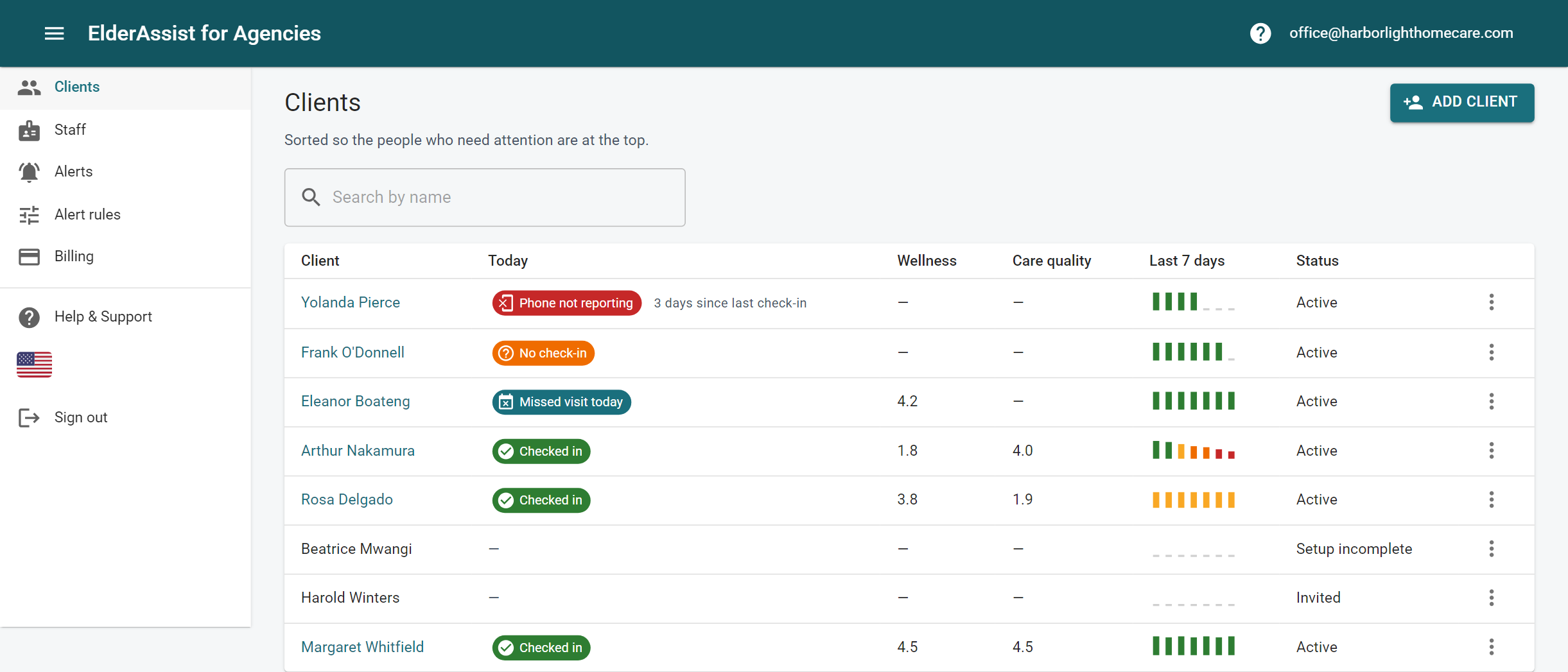1568x672 pixels.
Task: Click Margaret Whitfield's Checked in badge
Action: pyautogui.click(x=541, y=648)
